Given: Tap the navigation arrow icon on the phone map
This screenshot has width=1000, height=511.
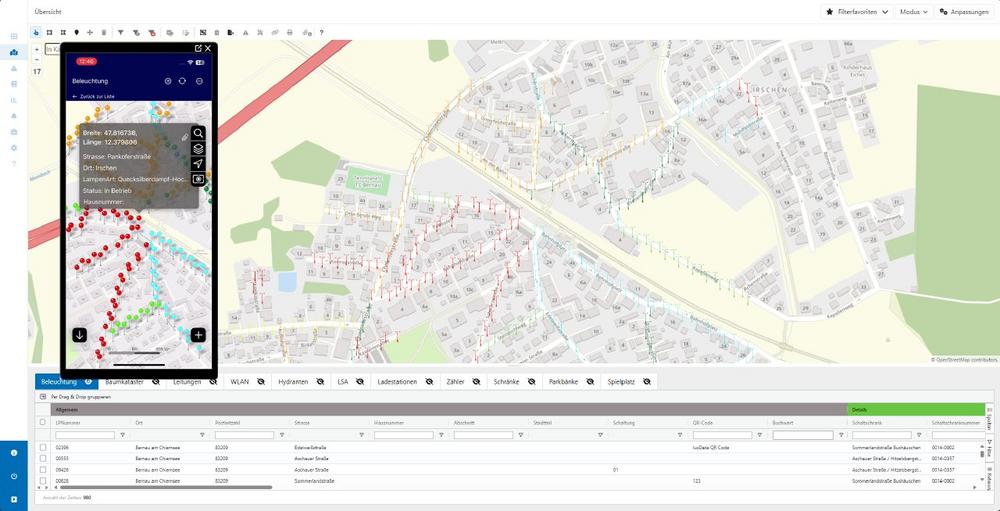Looking at the screenshot, I should coord(199,163).
